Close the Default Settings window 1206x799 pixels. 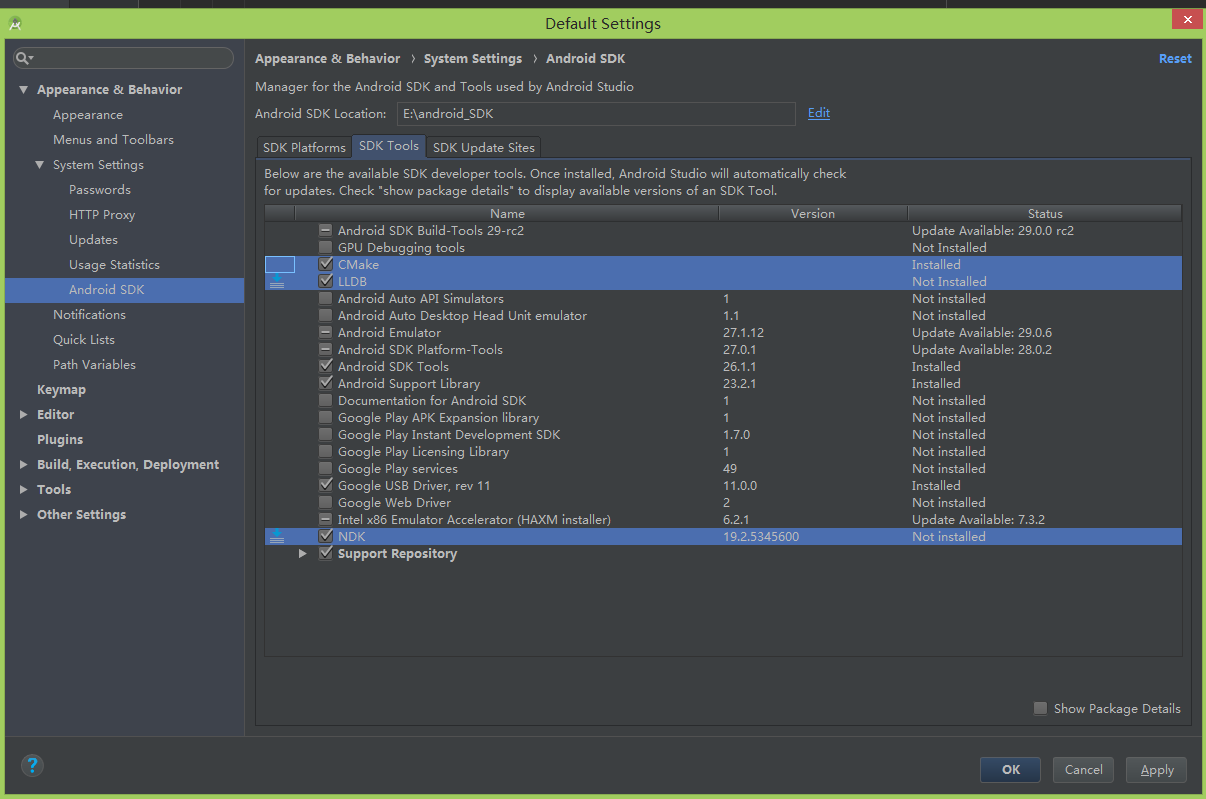1186,18
